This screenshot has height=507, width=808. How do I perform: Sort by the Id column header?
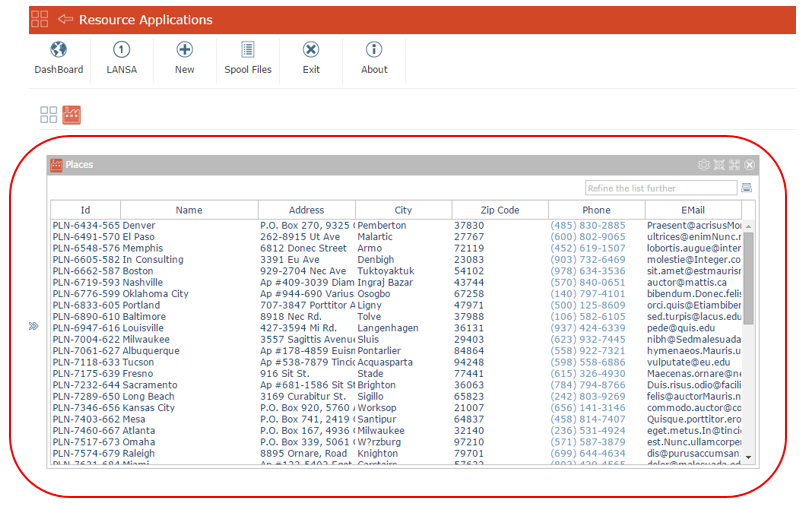click(86, 210)
